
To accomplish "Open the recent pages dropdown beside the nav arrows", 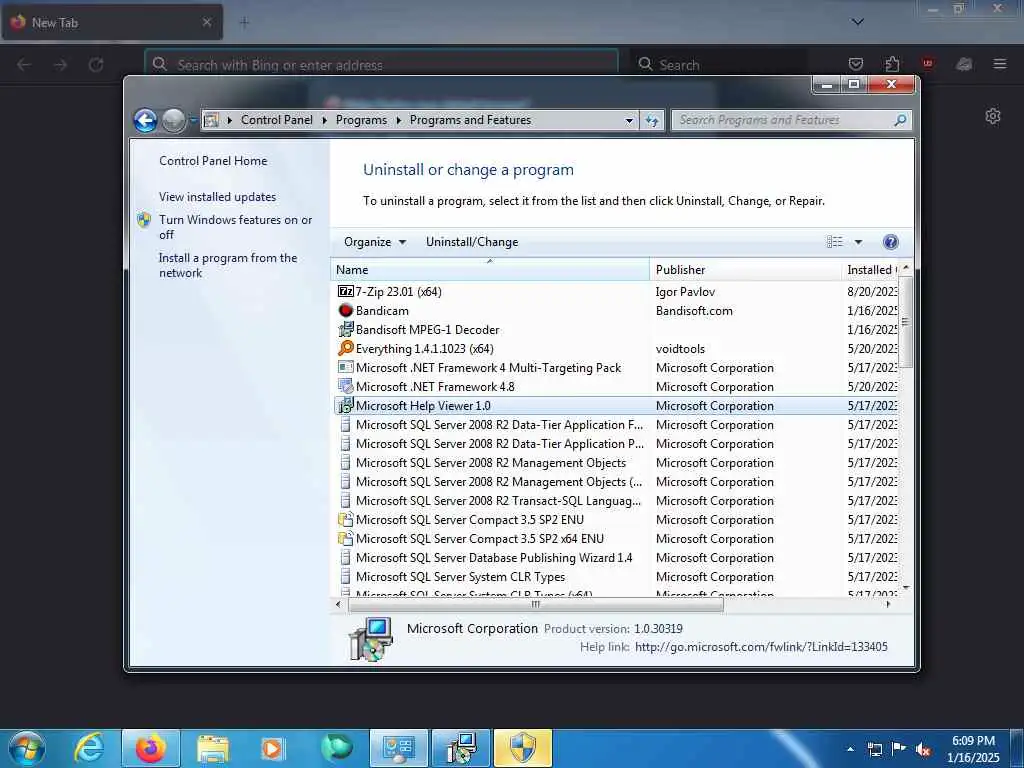I will 193,120.
